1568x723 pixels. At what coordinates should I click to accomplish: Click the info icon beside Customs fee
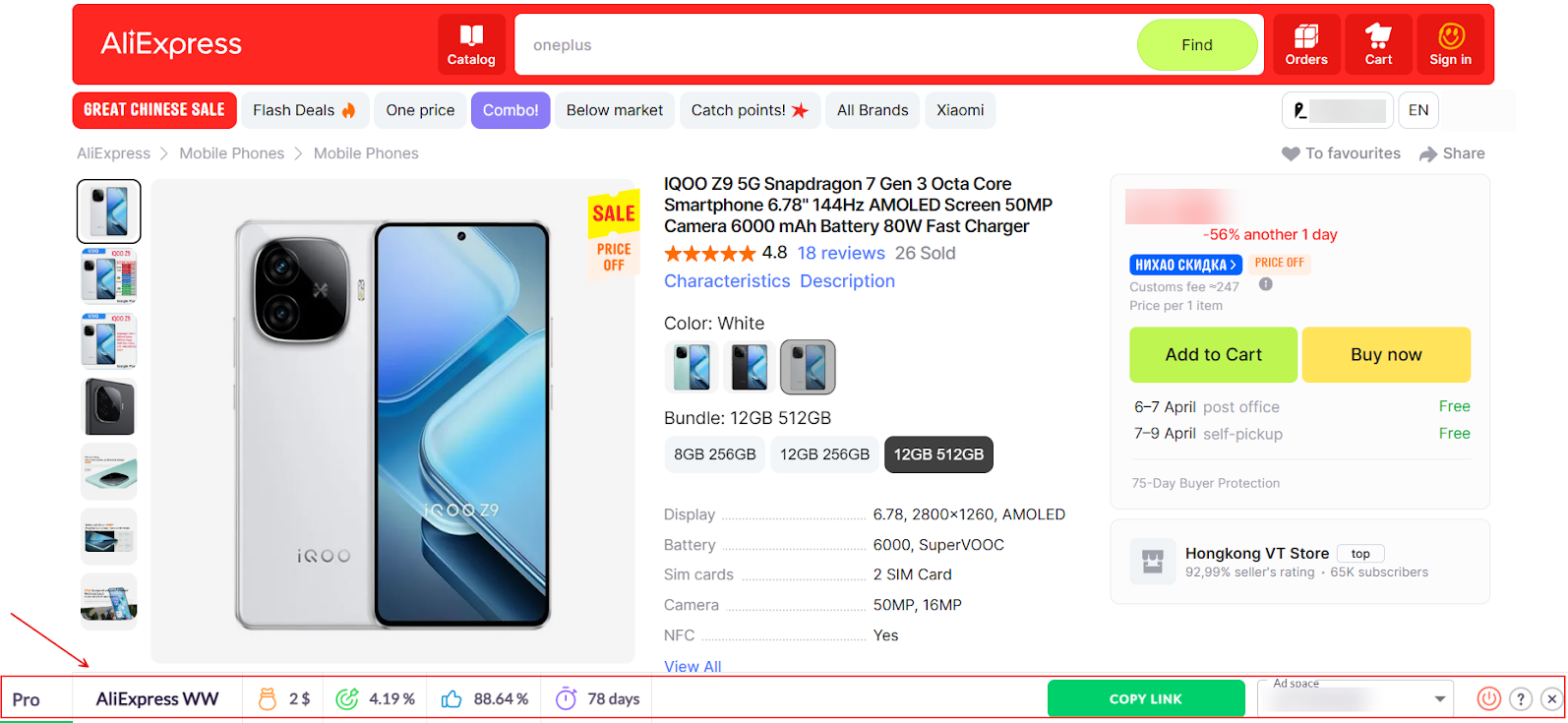1266,284
